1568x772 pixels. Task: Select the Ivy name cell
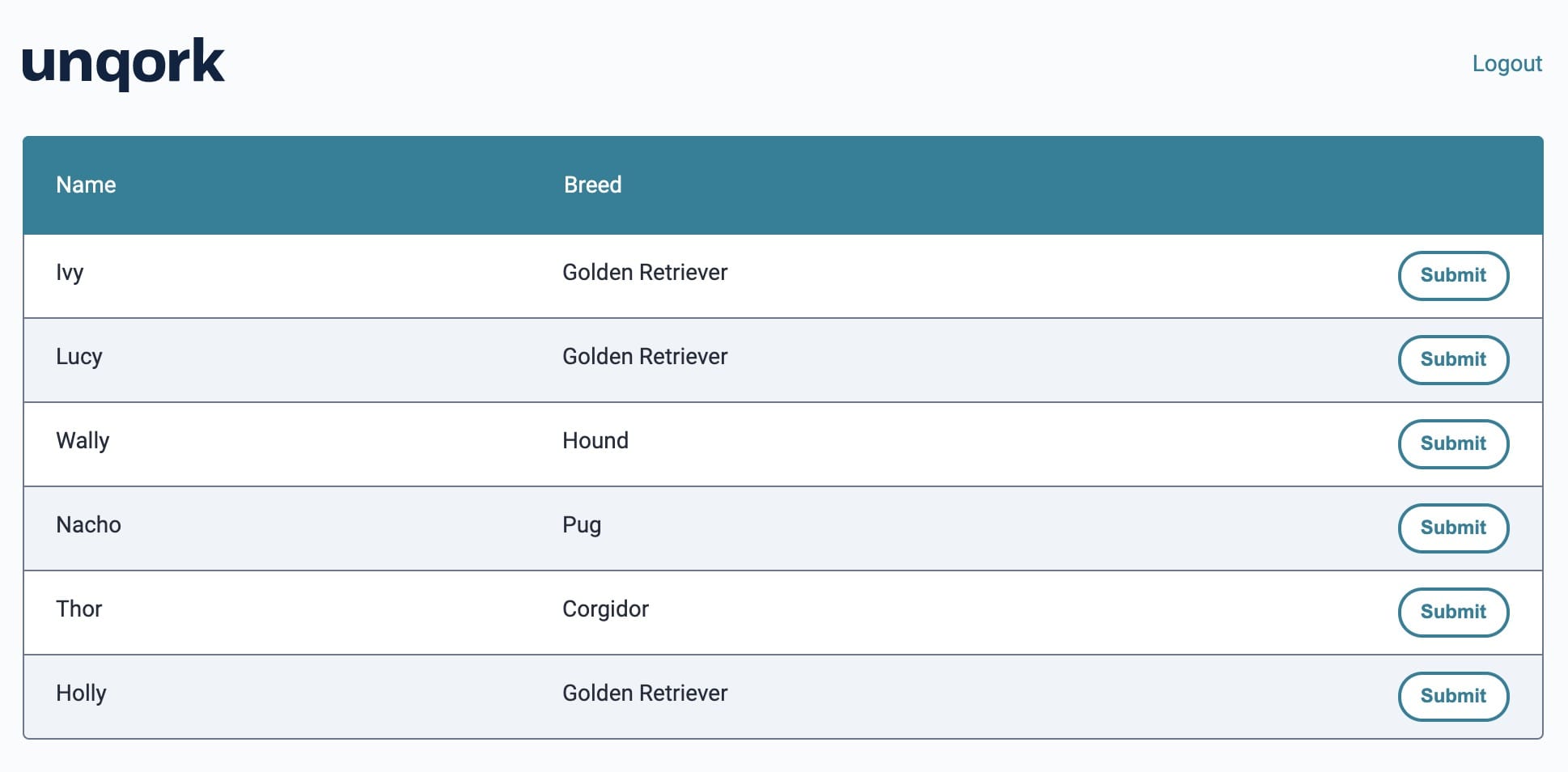point(70,273)
